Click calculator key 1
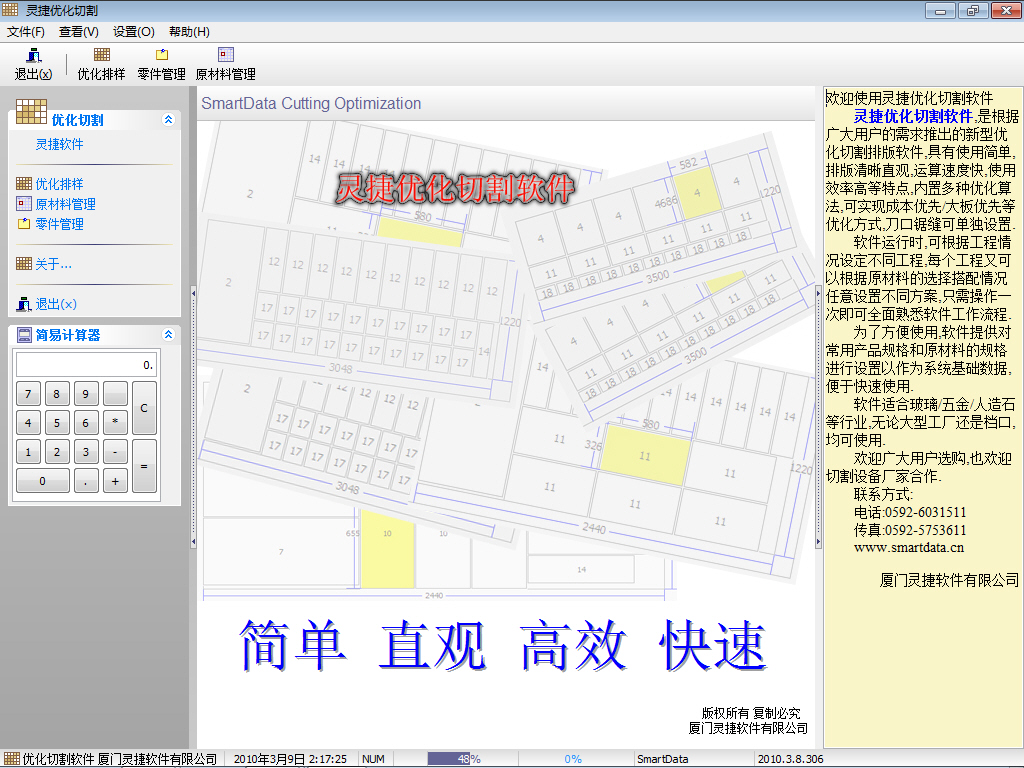Screen dimensions: 1024x768 point(28,451)
